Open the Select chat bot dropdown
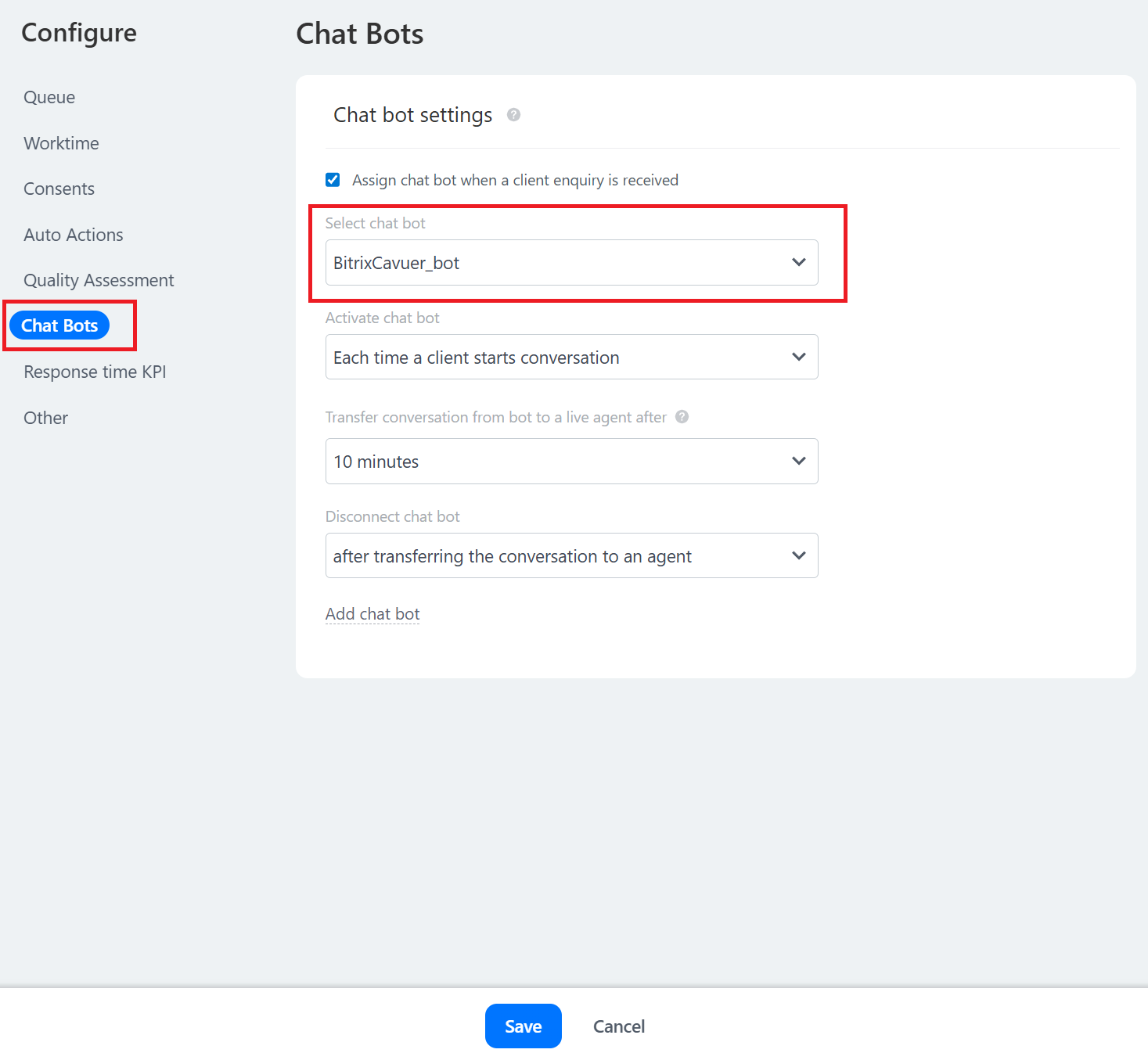1148x1053 pixels. (571, 263)
